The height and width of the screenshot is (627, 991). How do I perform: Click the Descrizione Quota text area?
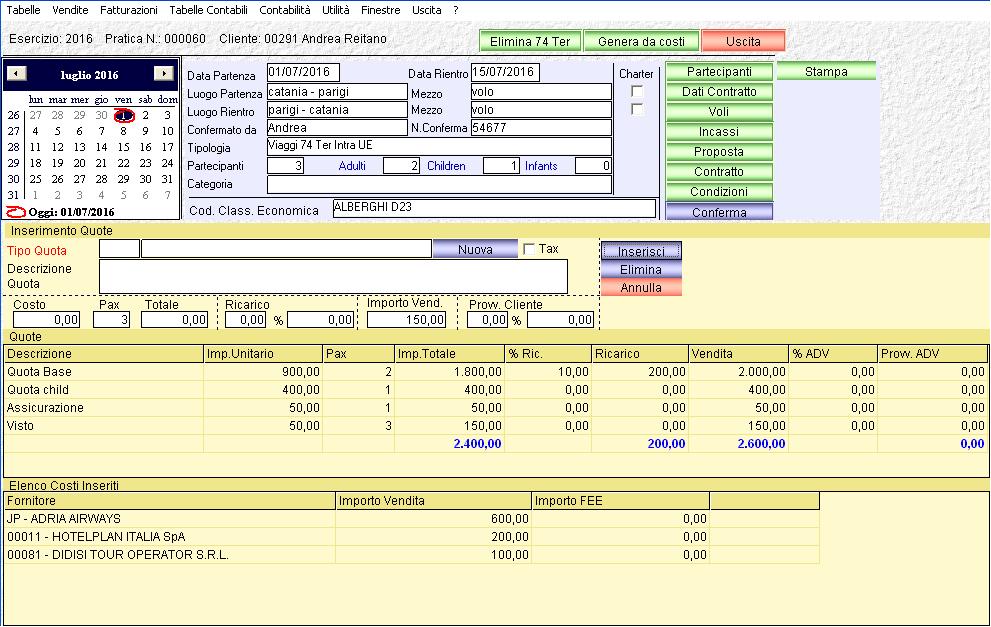coord(333,276)
